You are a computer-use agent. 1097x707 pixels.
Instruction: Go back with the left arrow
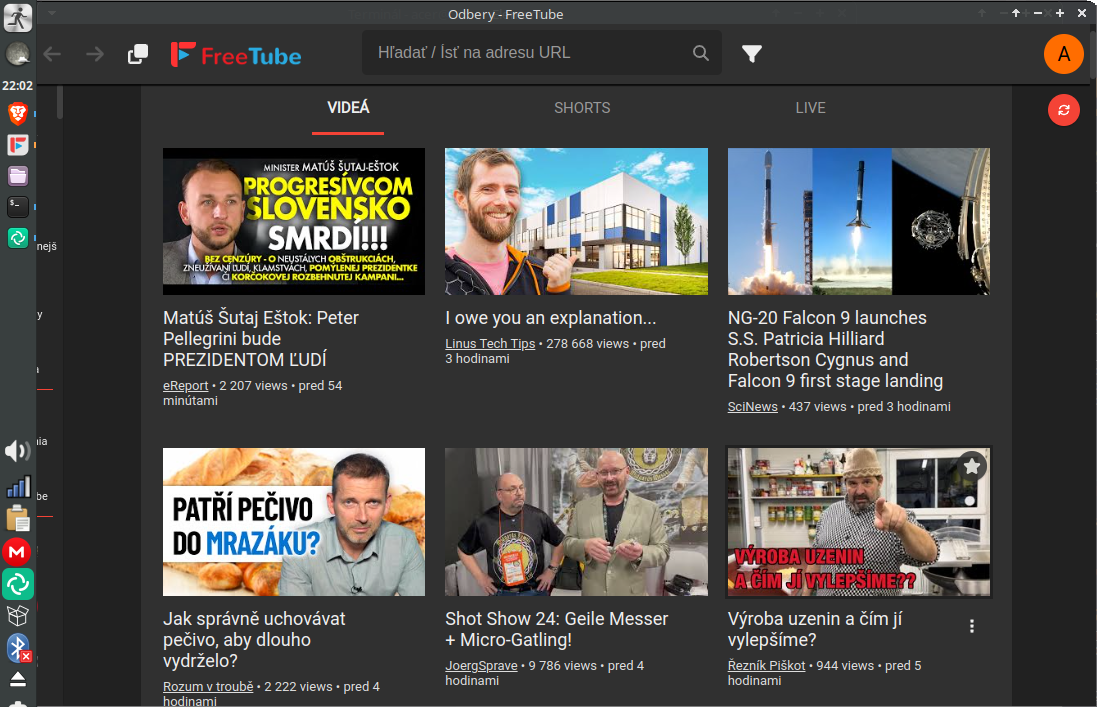tap(52, 54)
